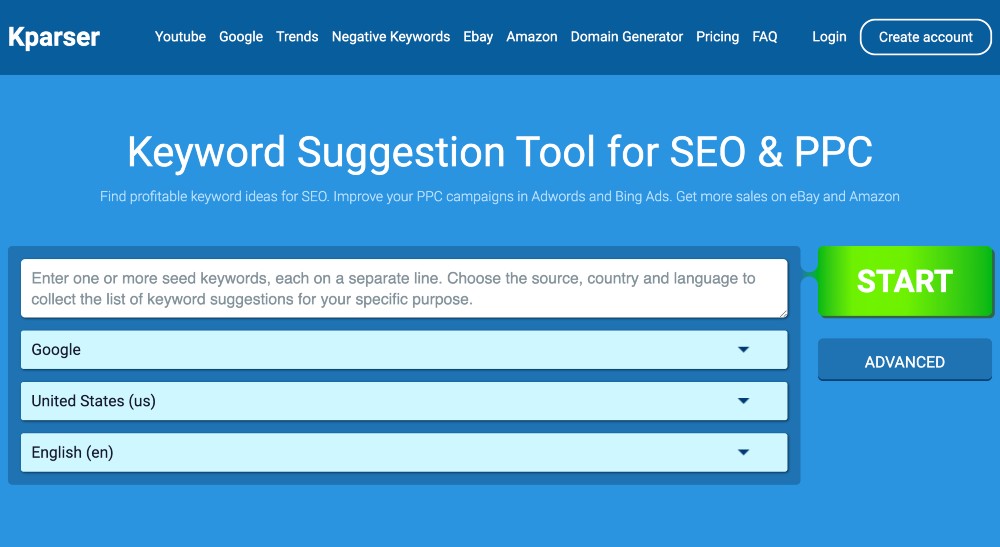Open the United States country dropdown
Image resolution: width=1000 pixels, height=547 pixels.
click(x=404, y=401)
